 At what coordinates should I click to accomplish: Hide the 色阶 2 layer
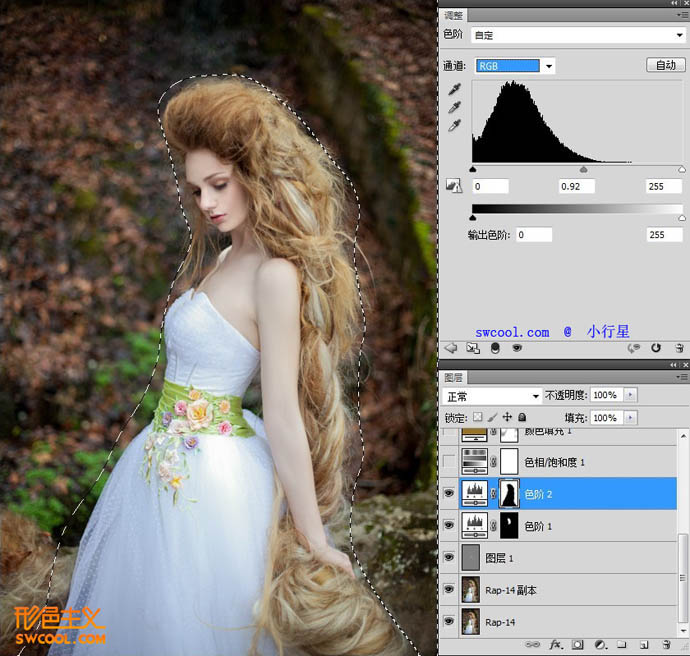(449, 493)
